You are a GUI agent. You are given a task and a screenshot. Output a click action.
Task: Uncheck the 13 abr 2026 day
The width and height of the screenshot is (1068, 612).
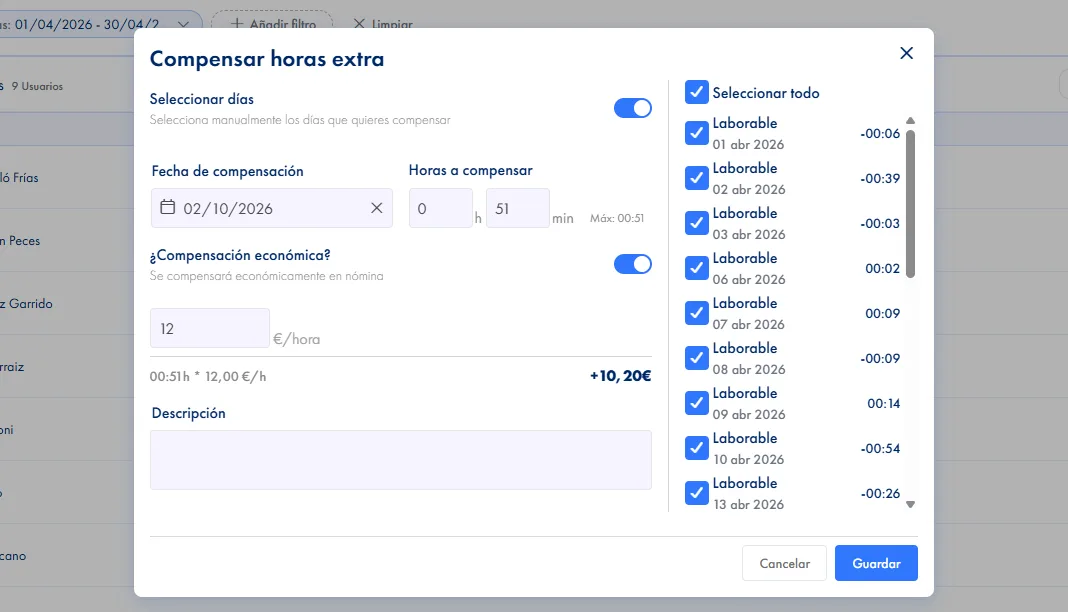tap(697, 493)
